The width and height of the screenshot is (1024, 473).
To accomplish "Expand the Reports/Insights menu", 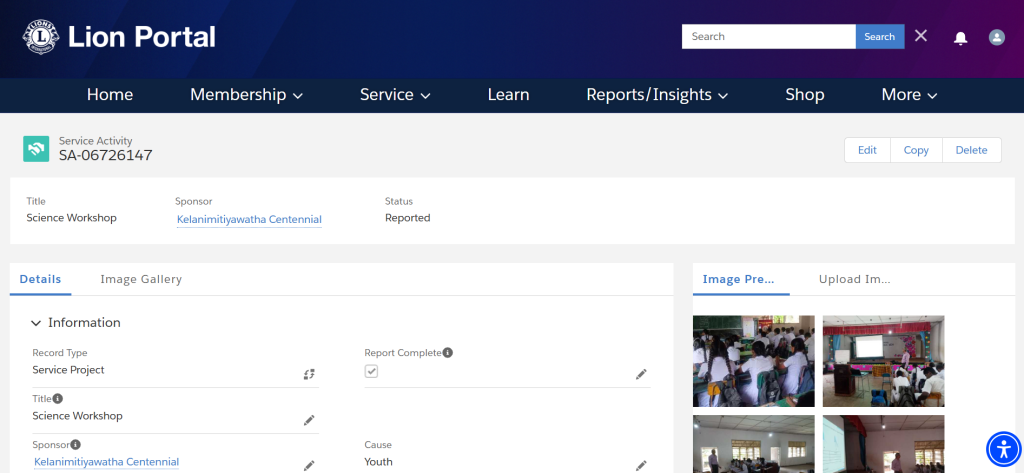I will [657, 95].
